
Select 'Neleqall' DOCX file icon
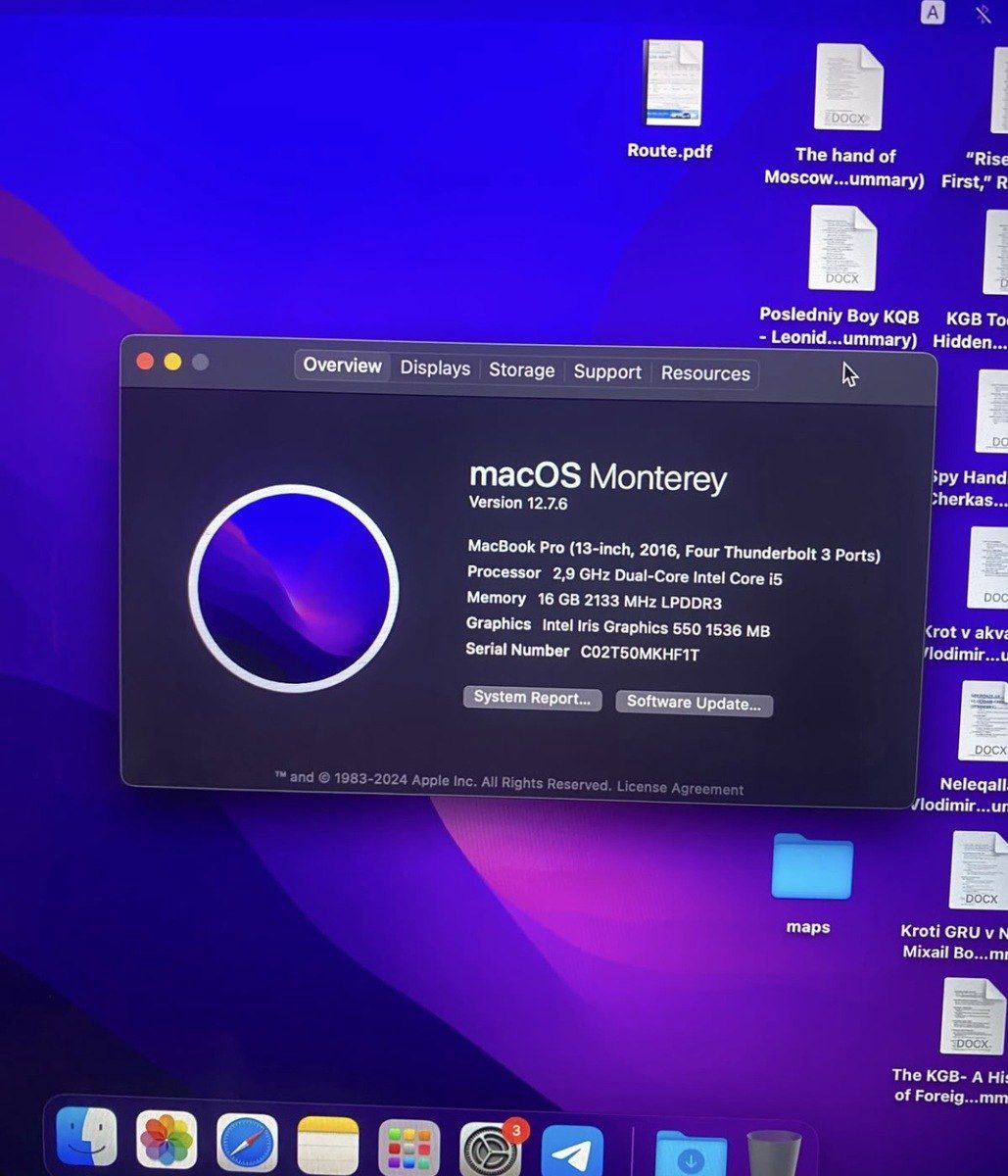pyautogui.click(x=984, y=721)
